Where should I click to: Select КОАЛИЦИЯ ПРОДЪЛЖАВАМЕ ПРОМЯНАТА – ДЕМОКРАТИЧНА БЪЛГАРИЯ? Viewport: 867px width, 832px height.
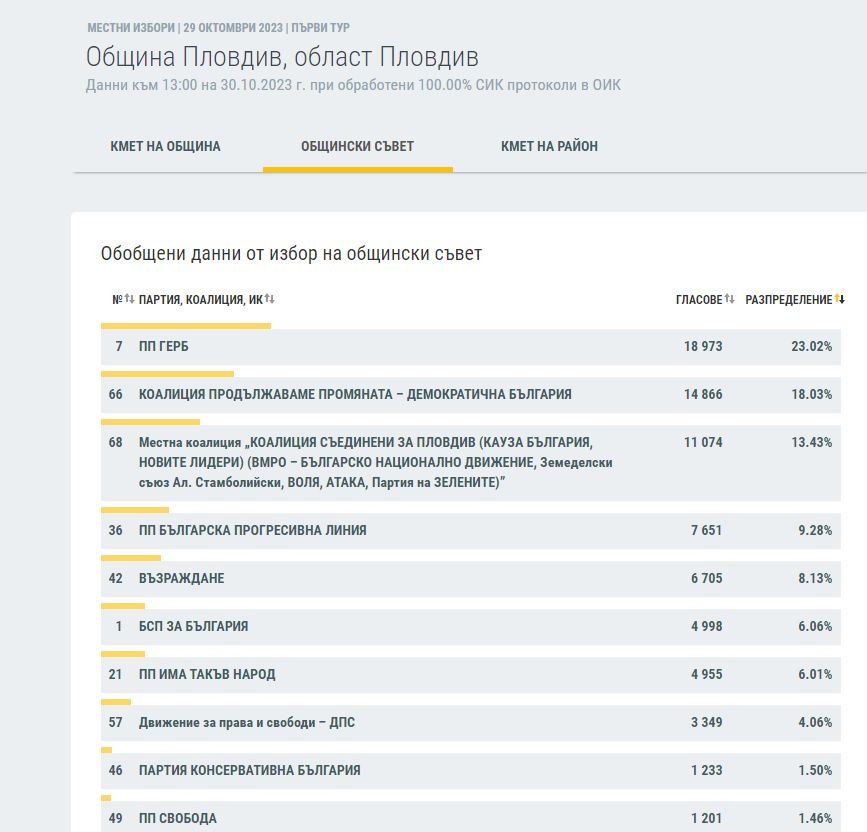(355, 395)
